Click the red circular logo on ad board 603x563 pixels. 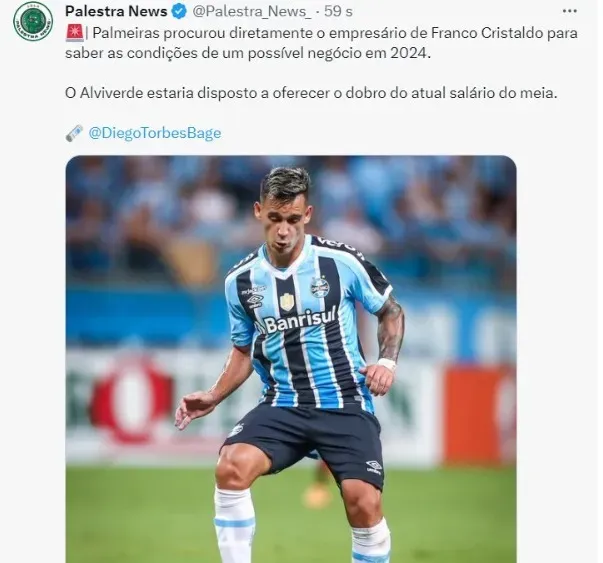click(132, 399)
